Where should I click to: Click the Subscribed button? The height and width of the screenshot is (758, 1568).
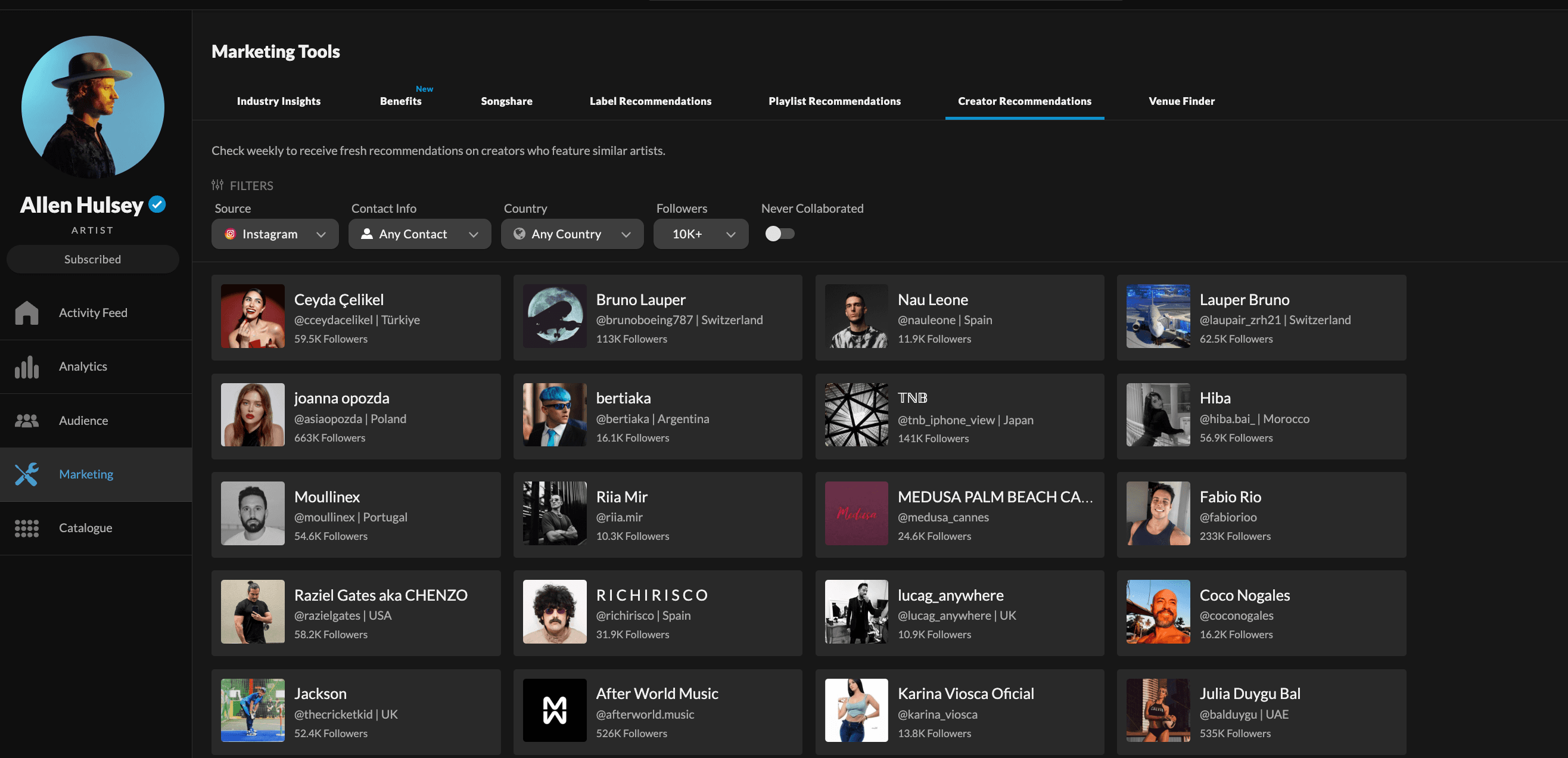[x=92, y=259]
